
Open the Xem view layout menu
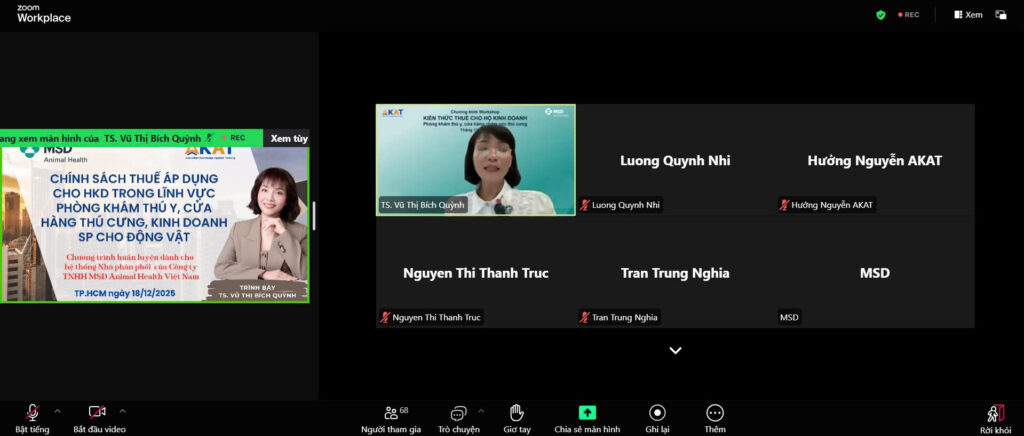(x=968, y=15)
